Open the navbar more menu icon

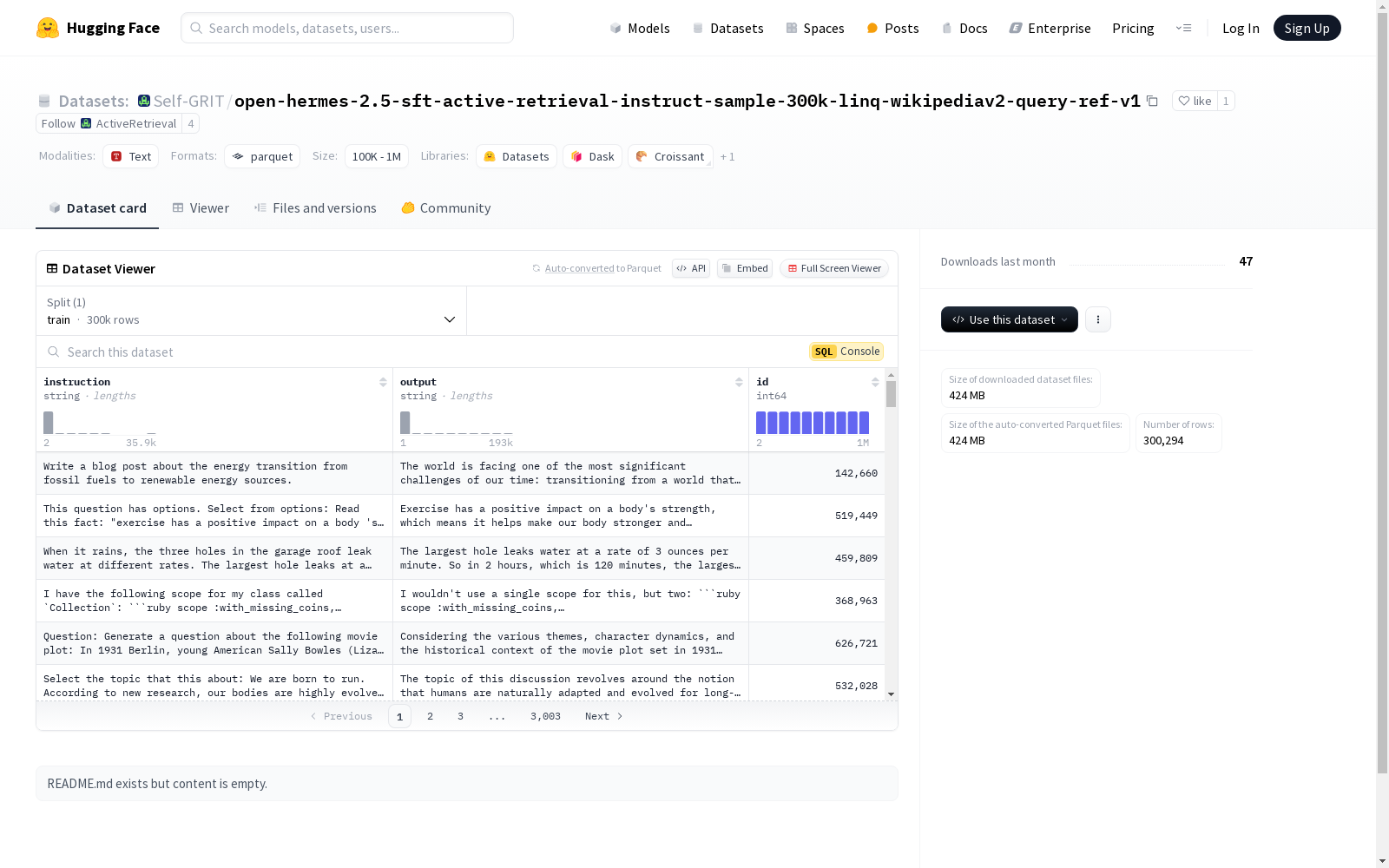pos(1183,28)
